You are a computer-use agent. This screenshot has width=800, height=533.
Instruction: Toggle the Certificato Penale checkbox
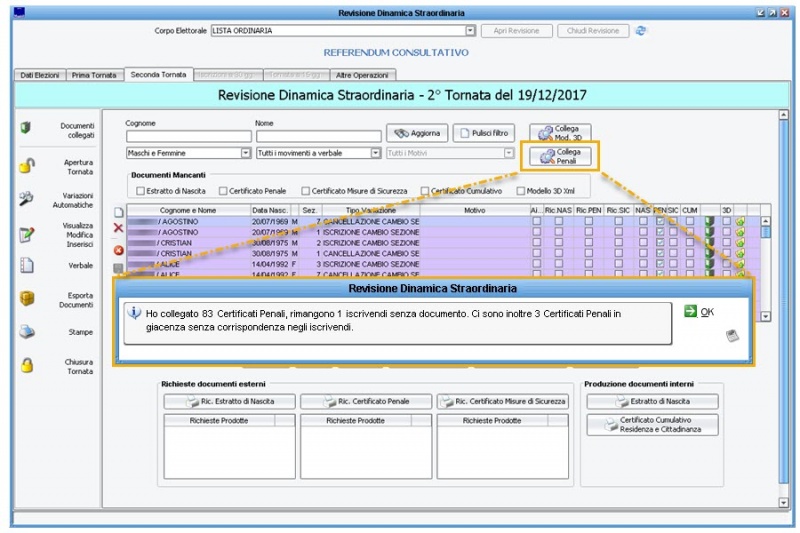(x=222, y=191)
